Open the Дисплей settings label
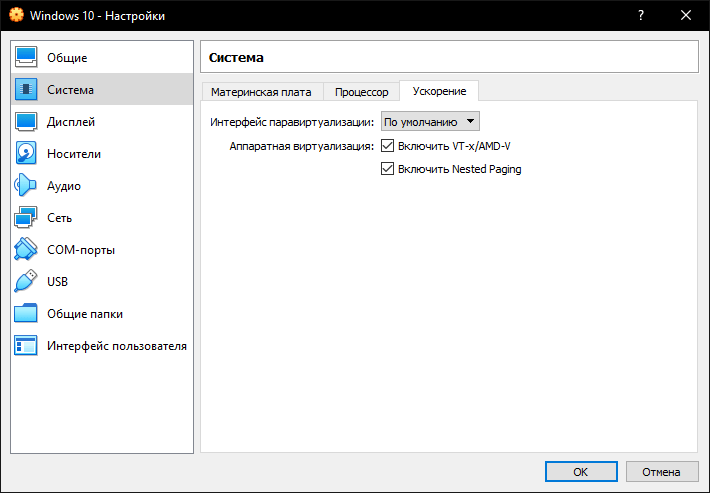710x493 pixels. [x=71, y=122]
